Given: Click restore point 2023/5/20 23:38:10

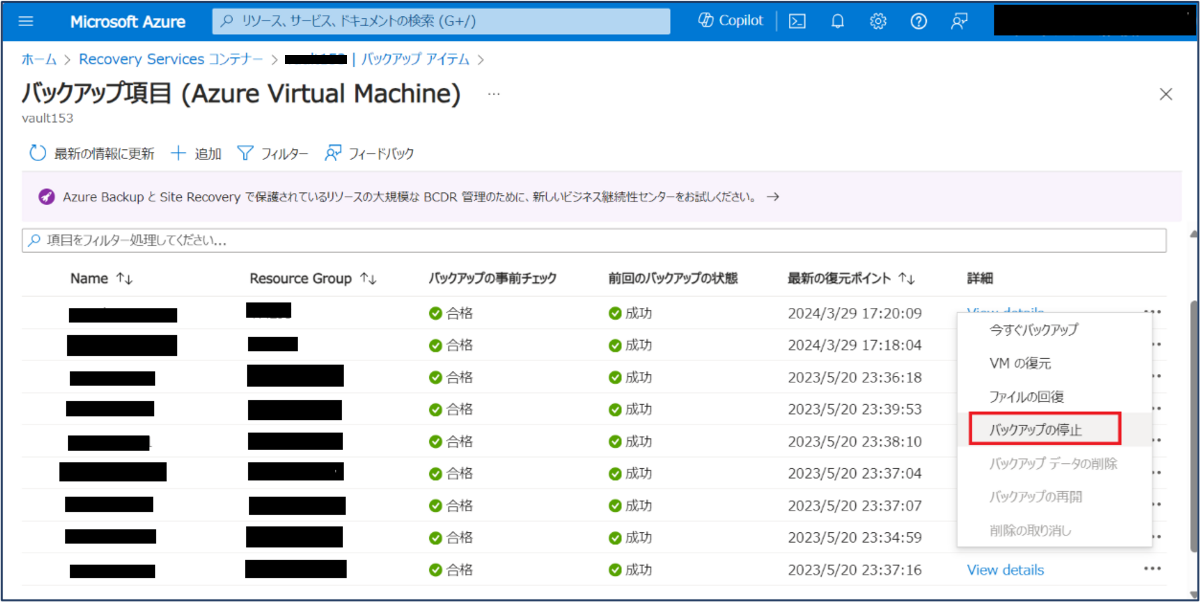Looking at the screenshot, I should 854,441.
